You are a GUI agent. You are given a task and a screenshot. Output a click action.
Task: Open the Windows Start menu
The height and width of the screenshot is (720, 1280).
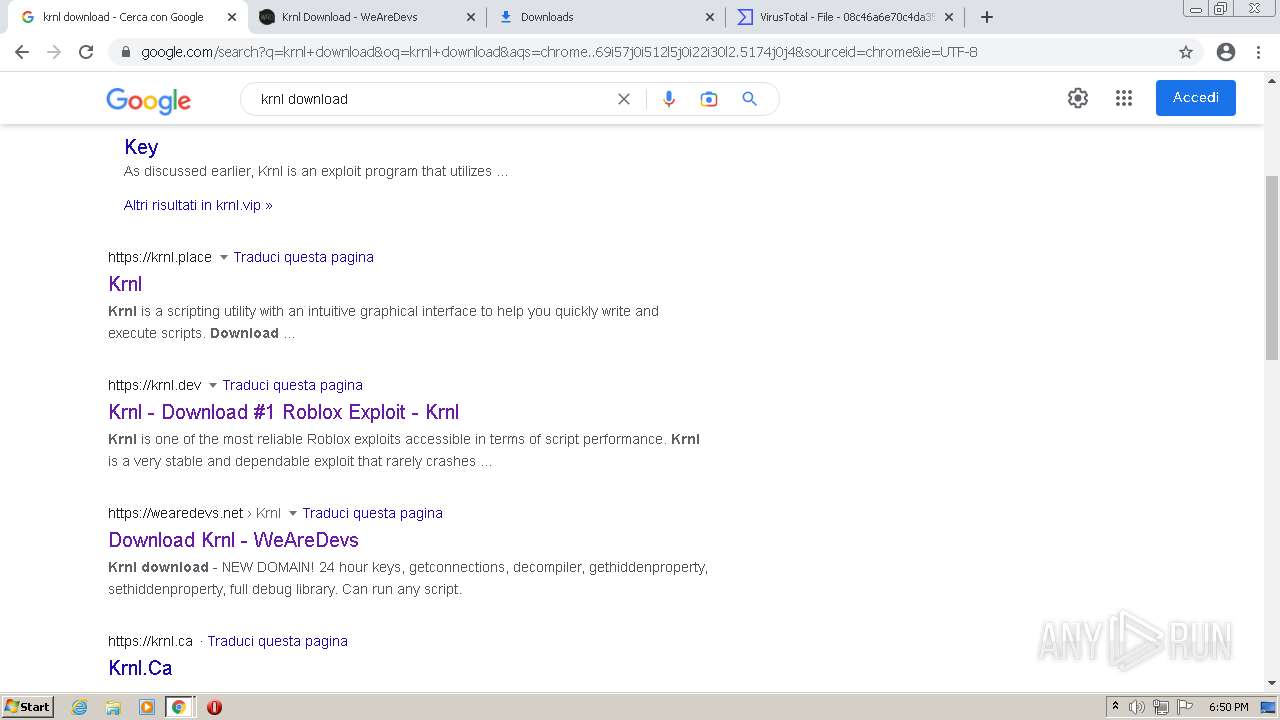tap(27, 707)
